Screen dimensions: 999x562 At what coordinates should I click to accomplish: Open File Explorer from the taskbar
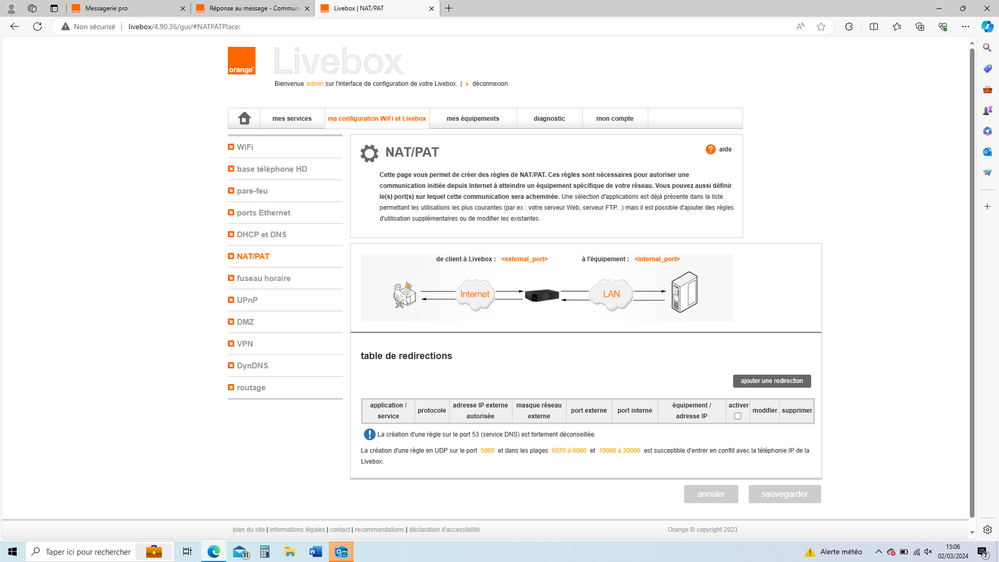290,552
